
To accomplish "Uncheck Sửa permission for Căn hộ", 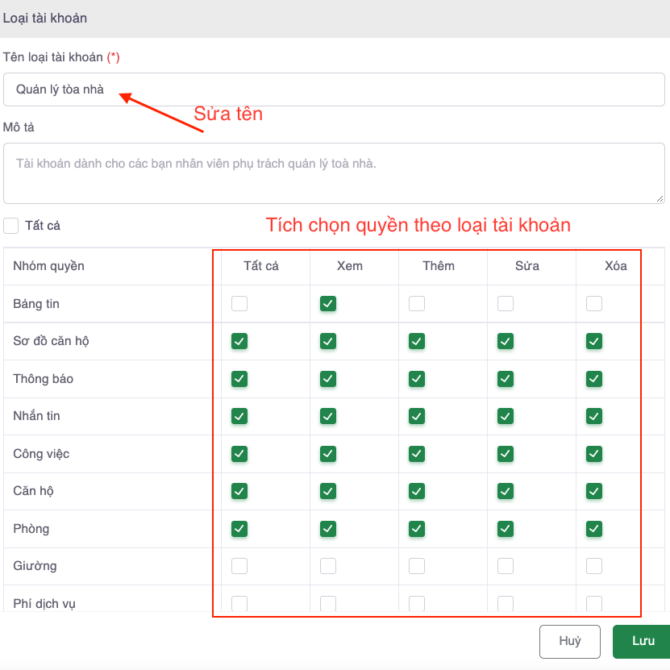I will click(x=505, y=491).
